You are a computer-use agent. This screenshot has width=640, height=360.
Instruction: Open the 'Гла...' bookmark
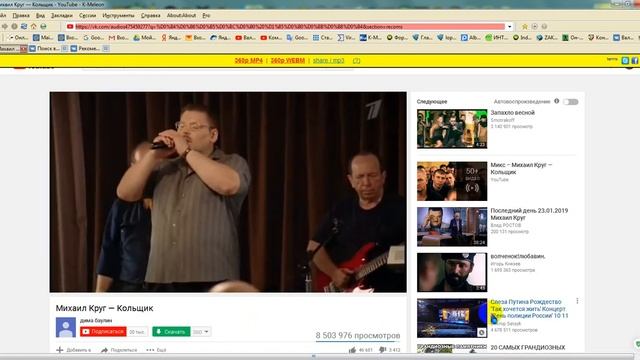pos(422,38)
